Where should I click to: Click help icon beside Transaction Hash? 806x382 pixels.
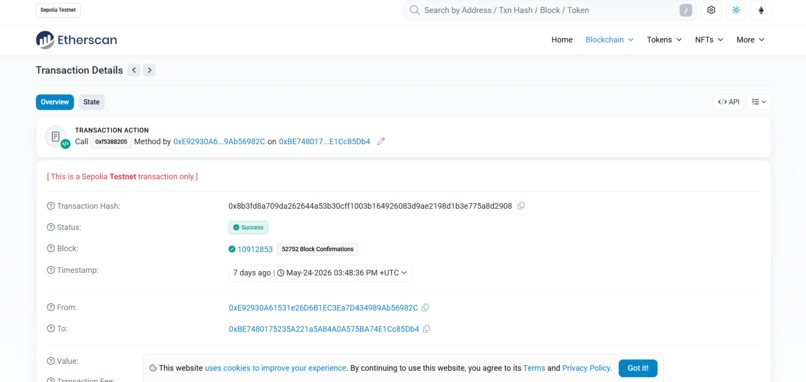coord(50,206)
